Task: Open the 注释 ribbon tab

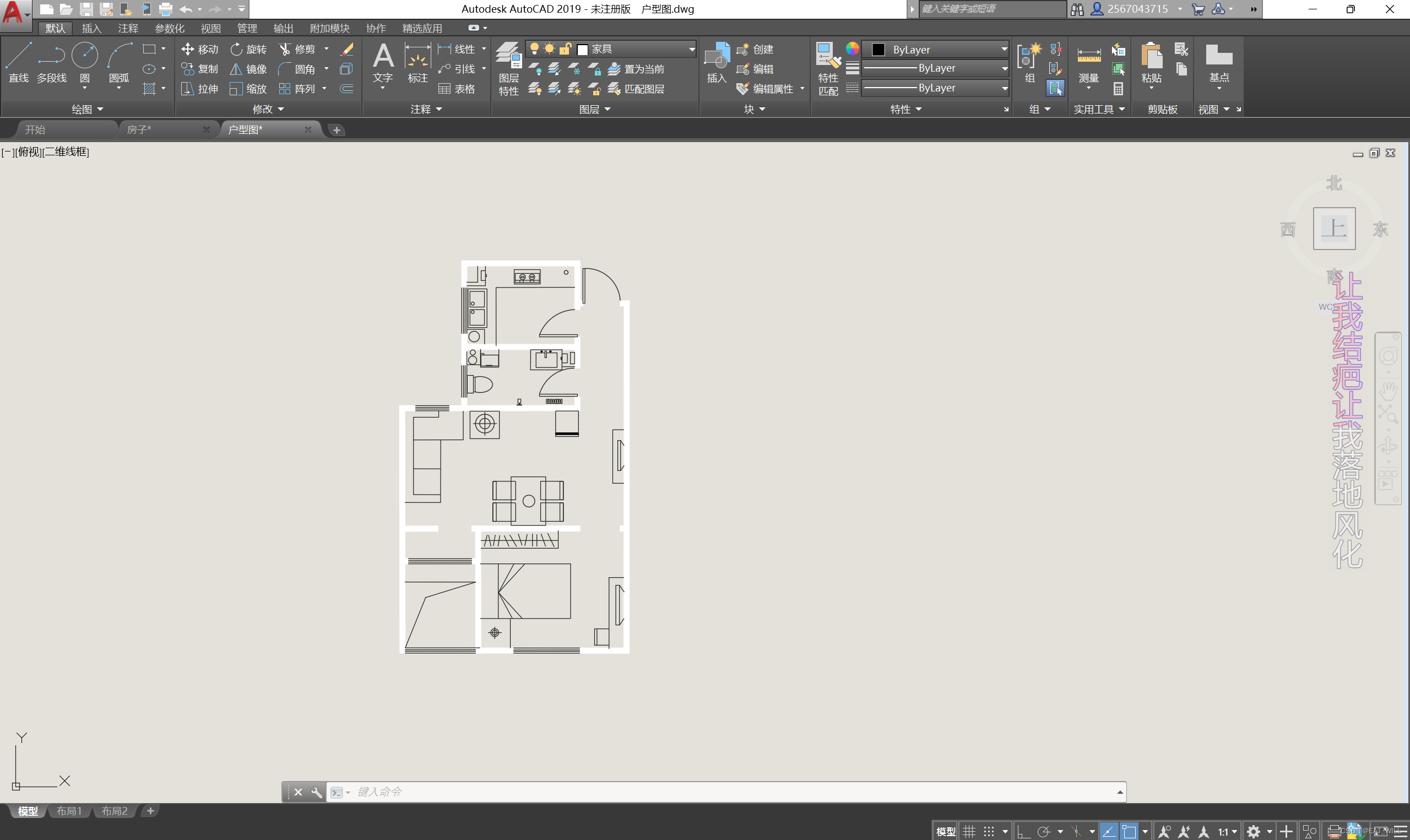Action: (x=128, y=28)
